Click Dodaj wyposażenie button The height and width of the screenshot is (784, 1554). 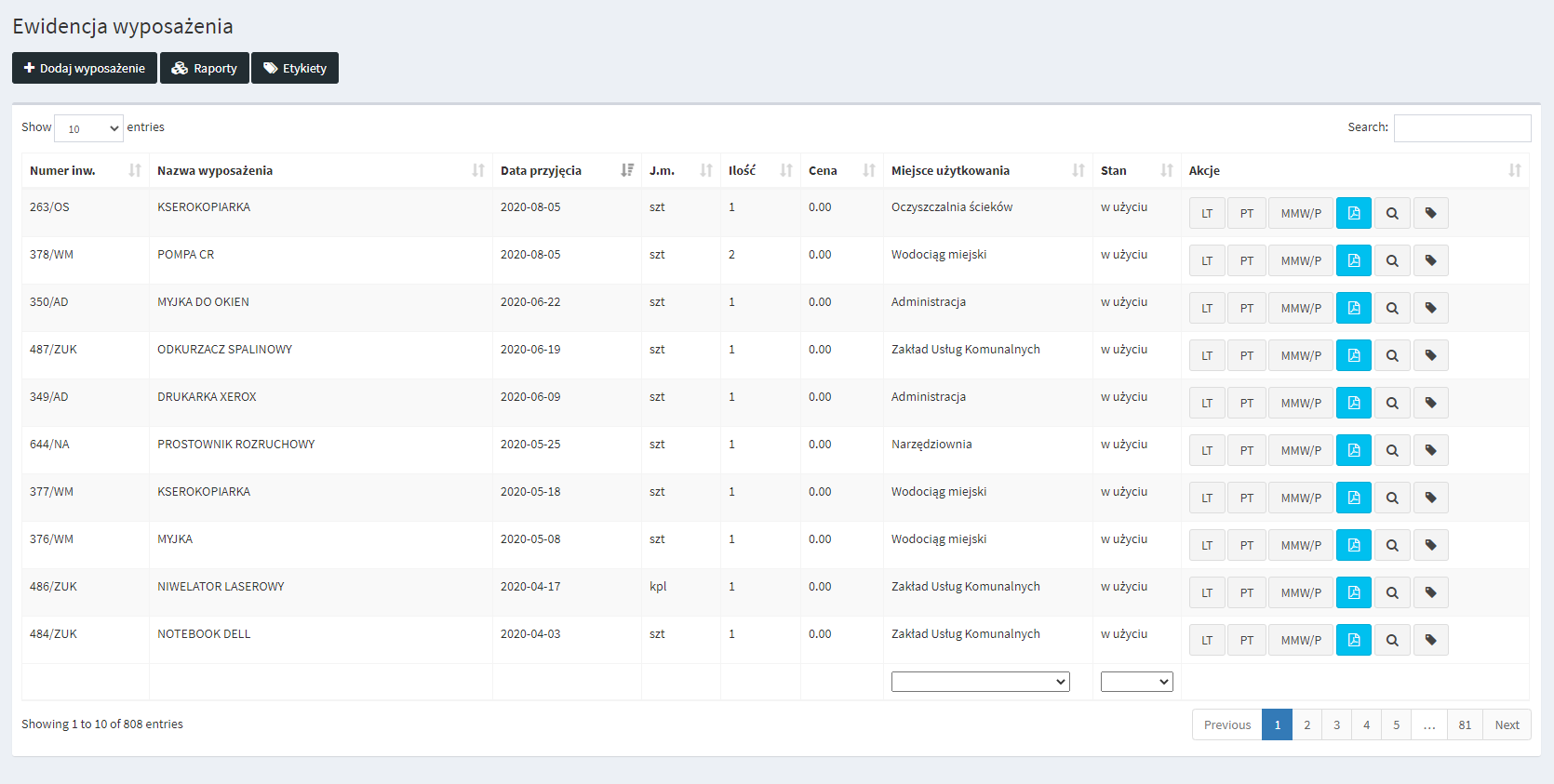click(85, 68)
